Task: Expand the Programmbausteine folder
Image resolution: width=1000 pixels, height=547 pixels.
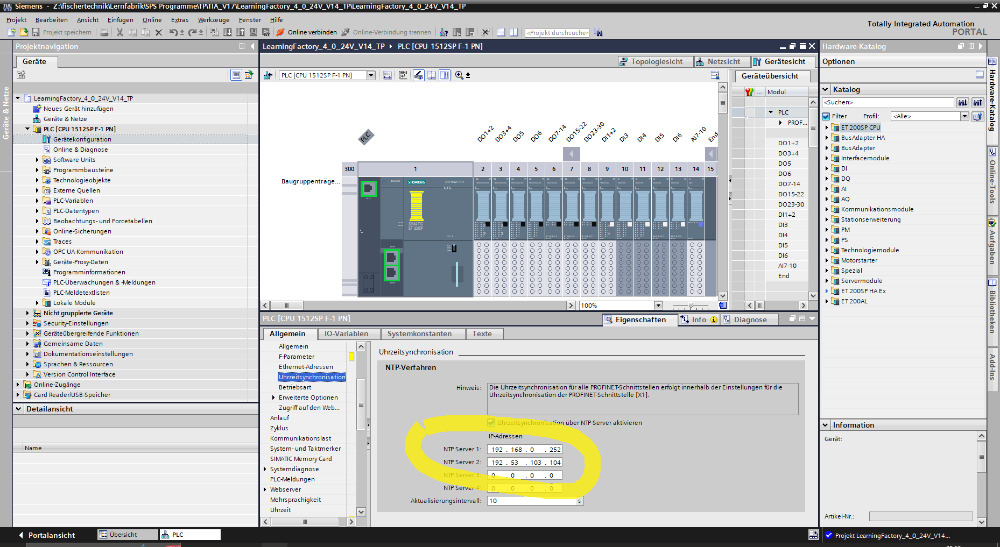Action: coord(37,170)
